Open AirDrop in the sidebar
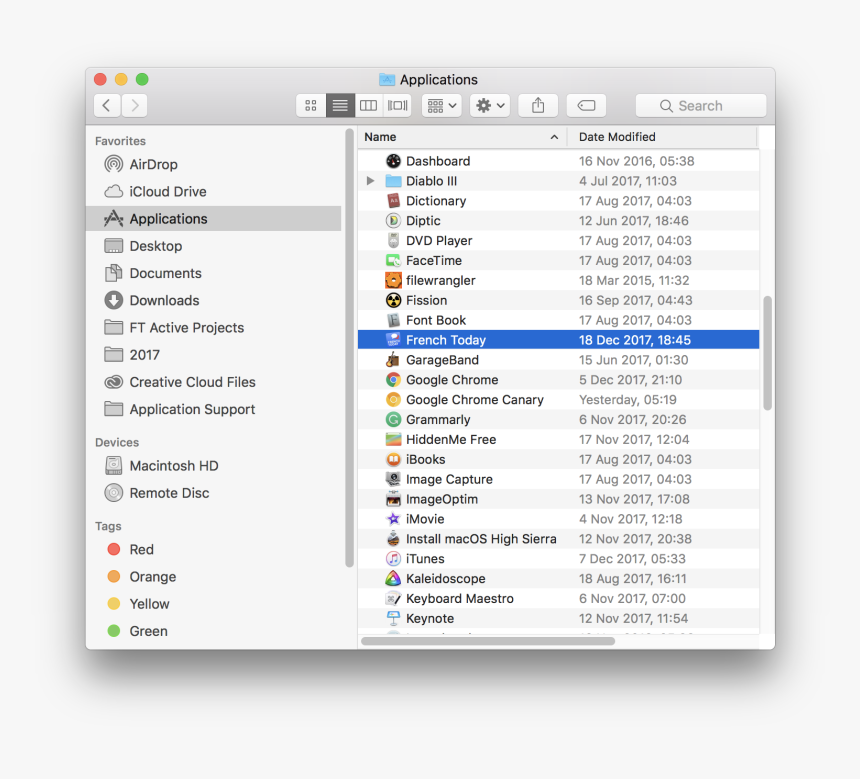Screen dimensions: 860x779 click(x=213, y=164)
